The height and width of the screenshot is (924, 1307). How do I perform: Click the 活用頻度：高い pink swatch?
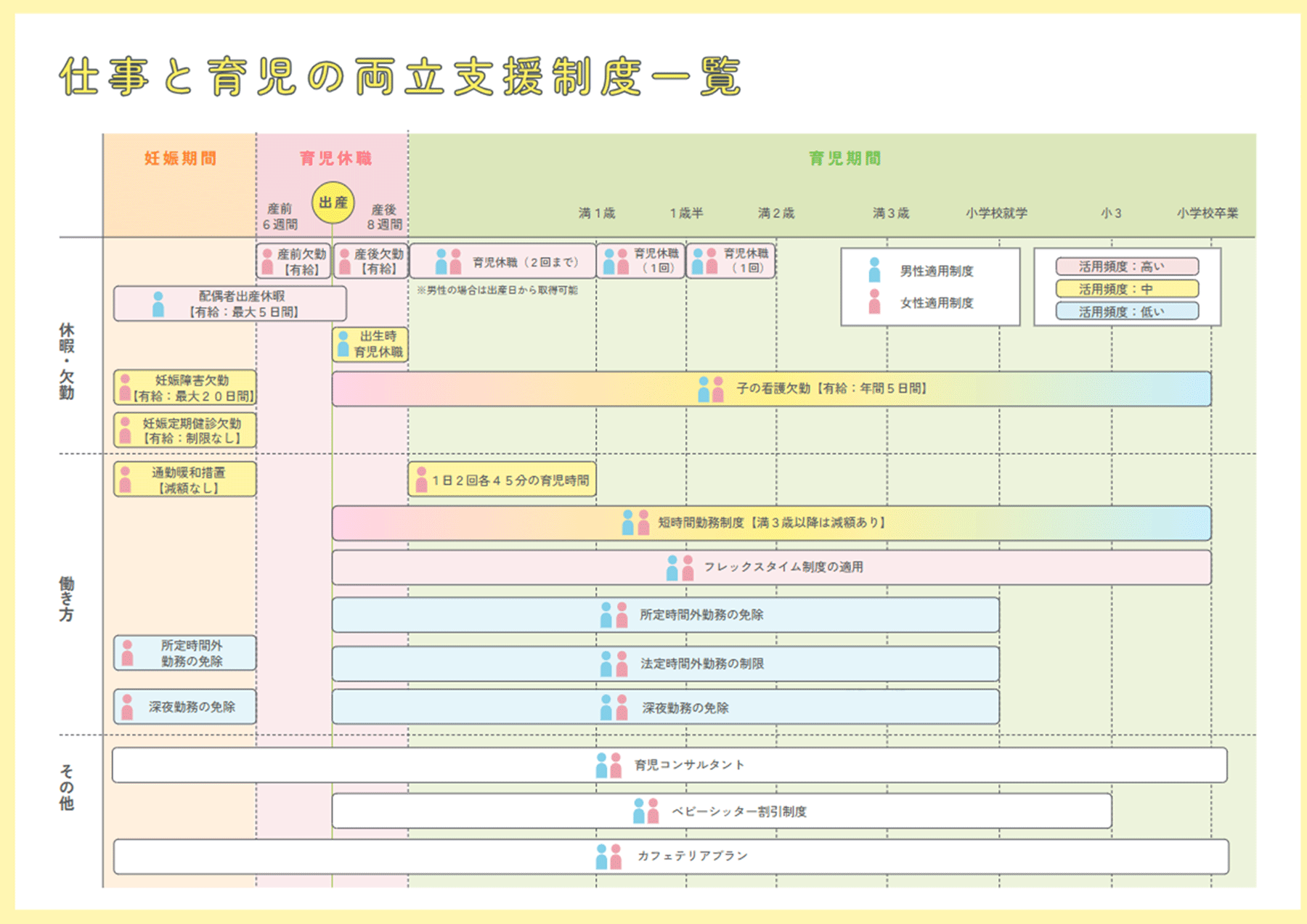(1126, 266)
